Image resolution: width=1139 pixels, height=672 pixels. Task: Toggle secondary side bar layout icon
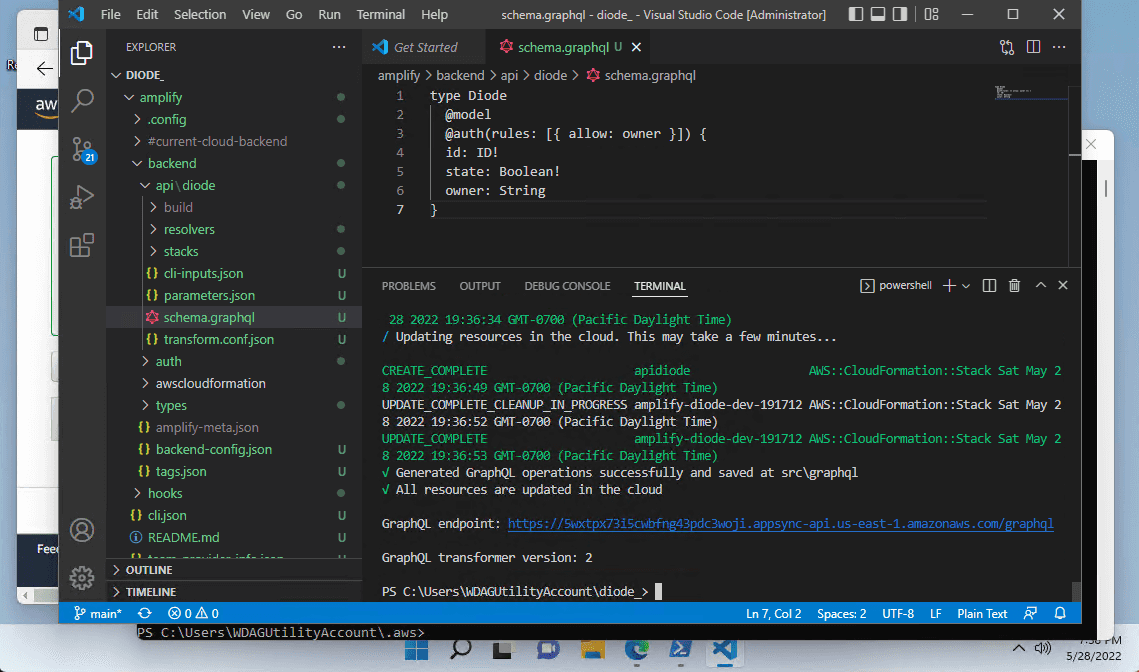[900, 15]
